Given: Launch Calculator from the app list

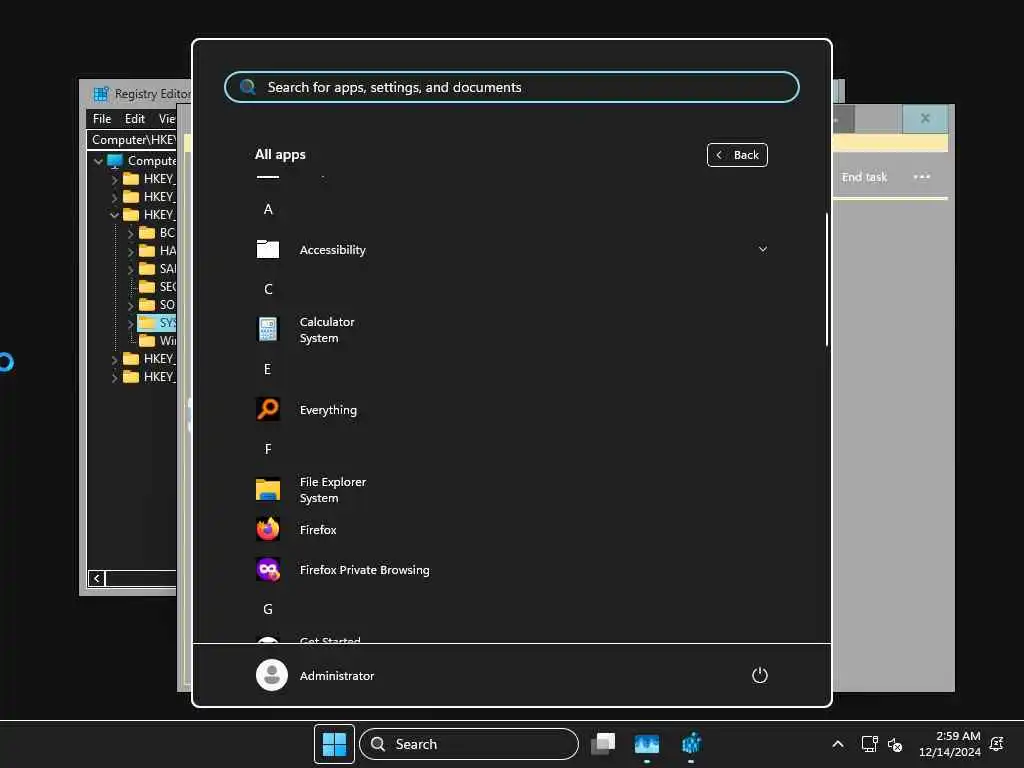Looking at the screenshot, I should (511, 330).
